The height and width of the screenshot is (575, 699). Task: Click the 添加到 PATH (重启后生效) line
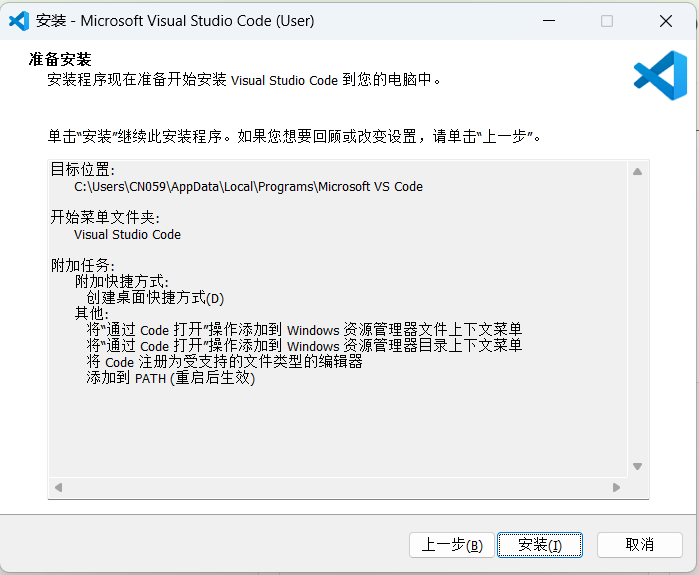pyautogui.click(x=170, y=378)
